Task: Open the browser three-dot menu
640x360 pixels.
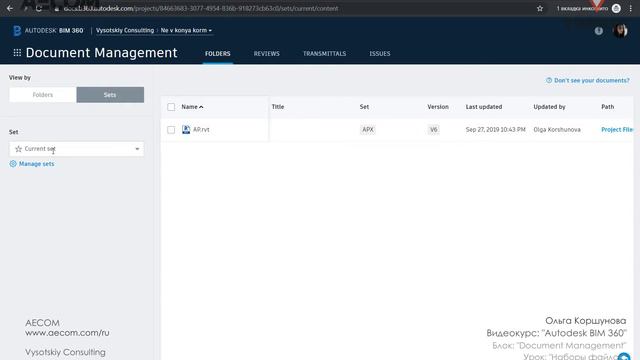Action: click(x=631, y=8)
